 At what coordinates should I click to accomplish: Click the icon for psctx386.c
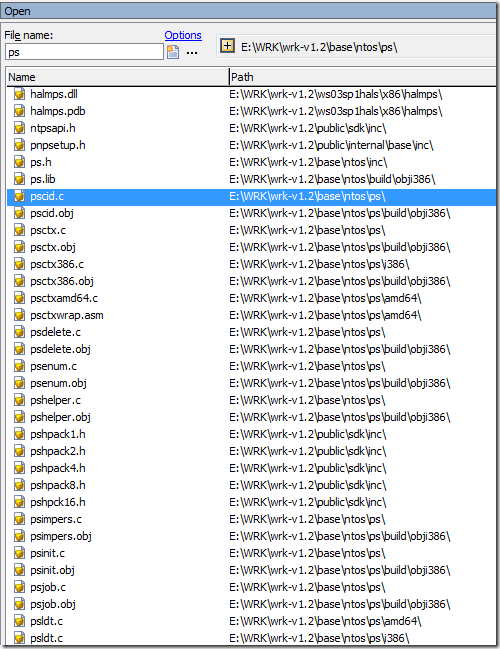point(19,264)
